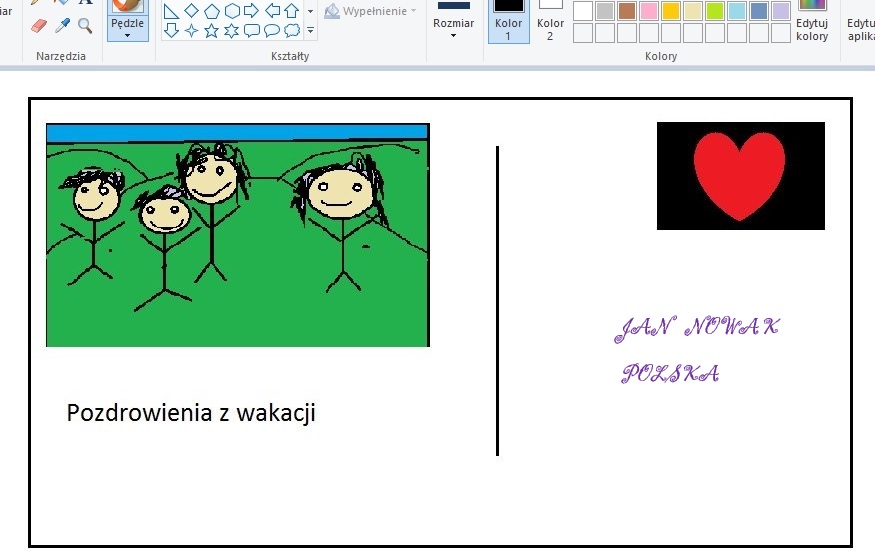Viewport: 875px width, 552px height.
Task: Pick the Color picker eyedropper tool
Action: 62,26
